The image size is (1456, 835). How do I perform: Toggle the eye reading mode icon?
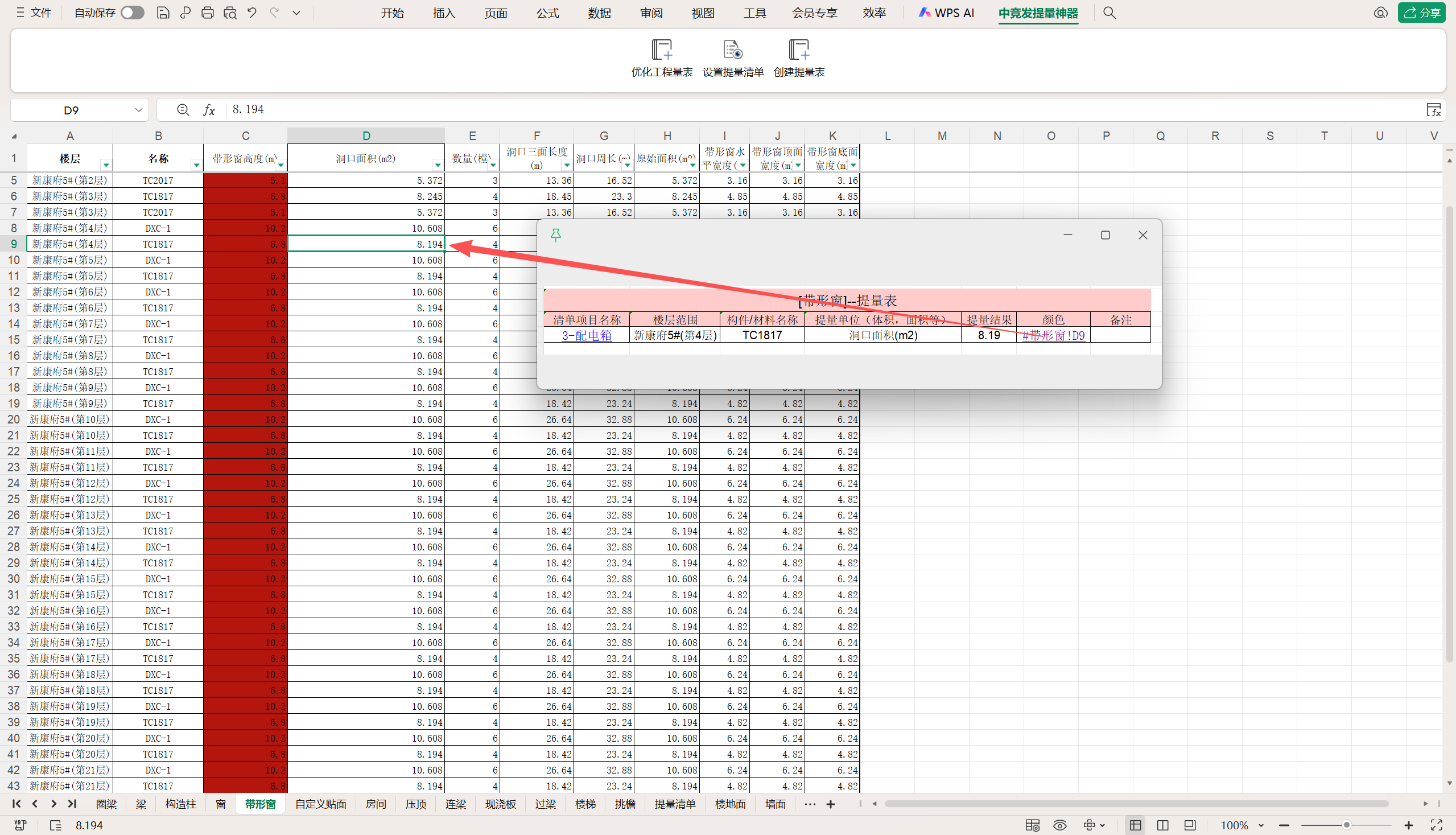pos(1059,825)
